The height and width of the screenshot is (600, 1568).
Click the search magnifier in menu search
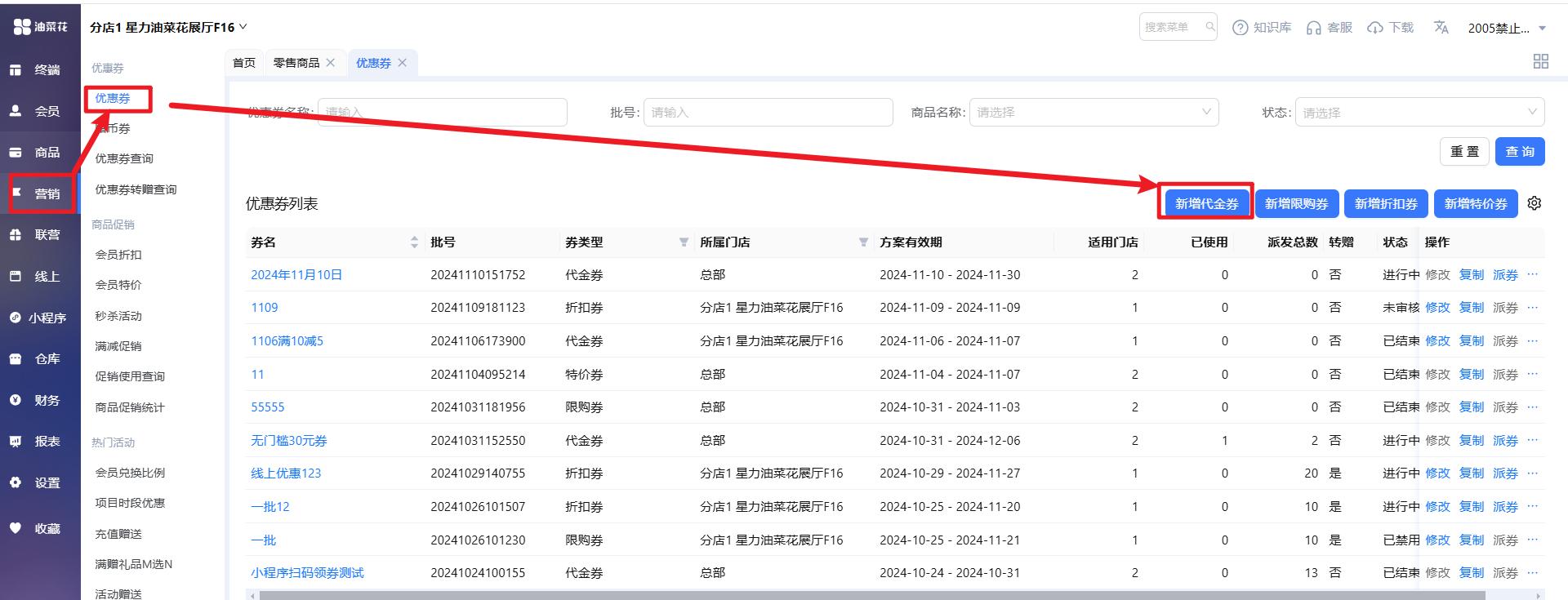point(1210,27)
